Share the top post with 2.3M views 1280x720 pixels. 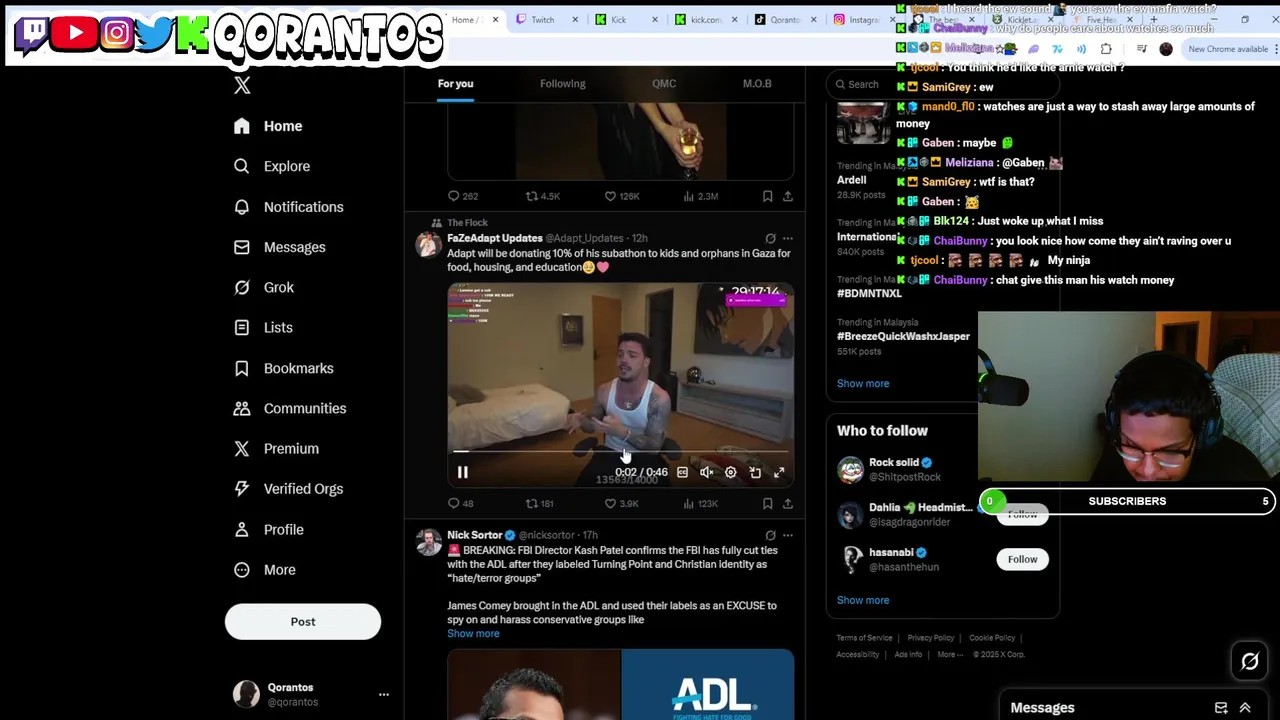pos(788,196)
